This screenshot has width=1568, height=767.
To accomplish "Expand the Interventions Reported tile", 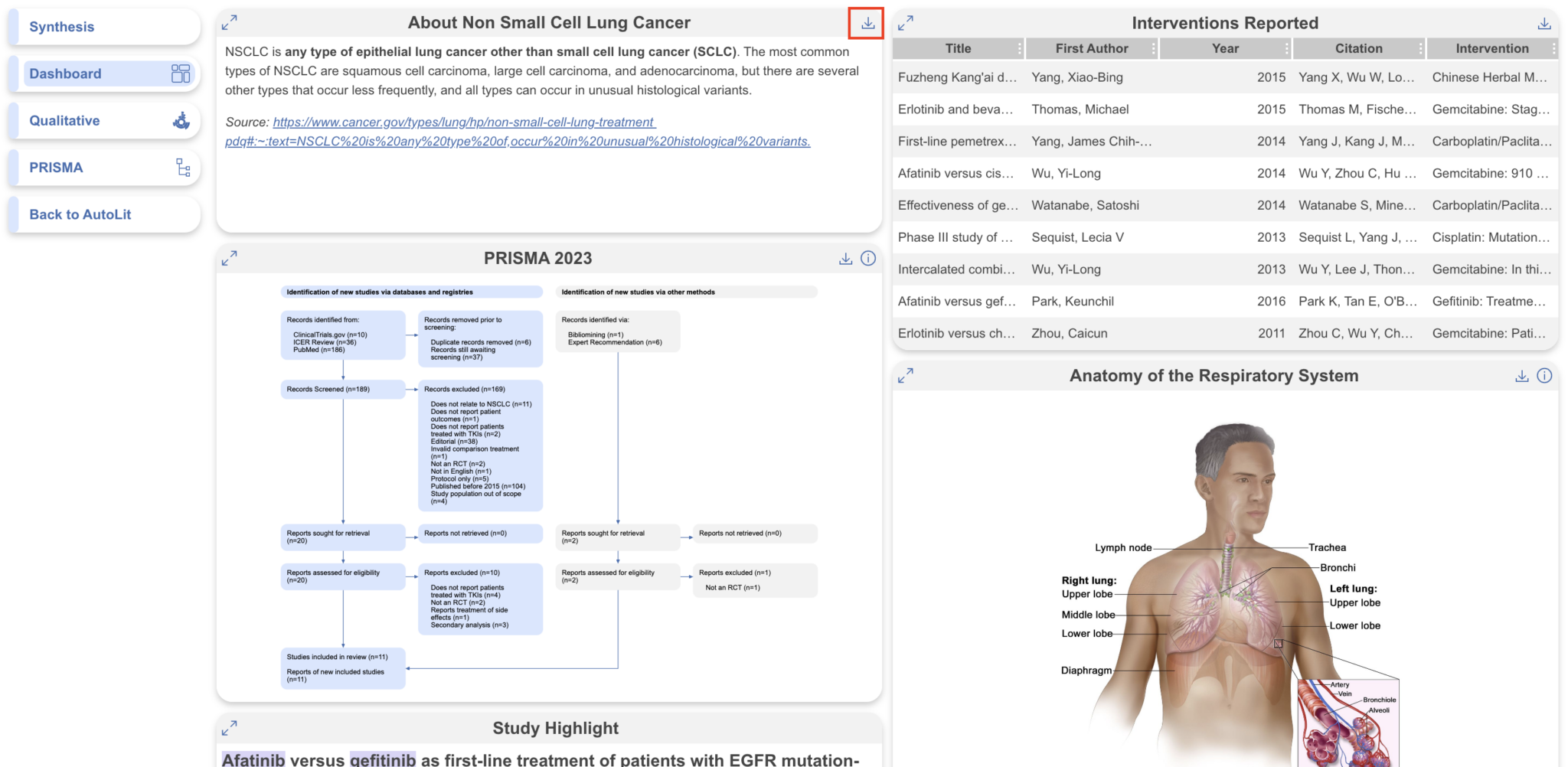I will pos(906,23).
